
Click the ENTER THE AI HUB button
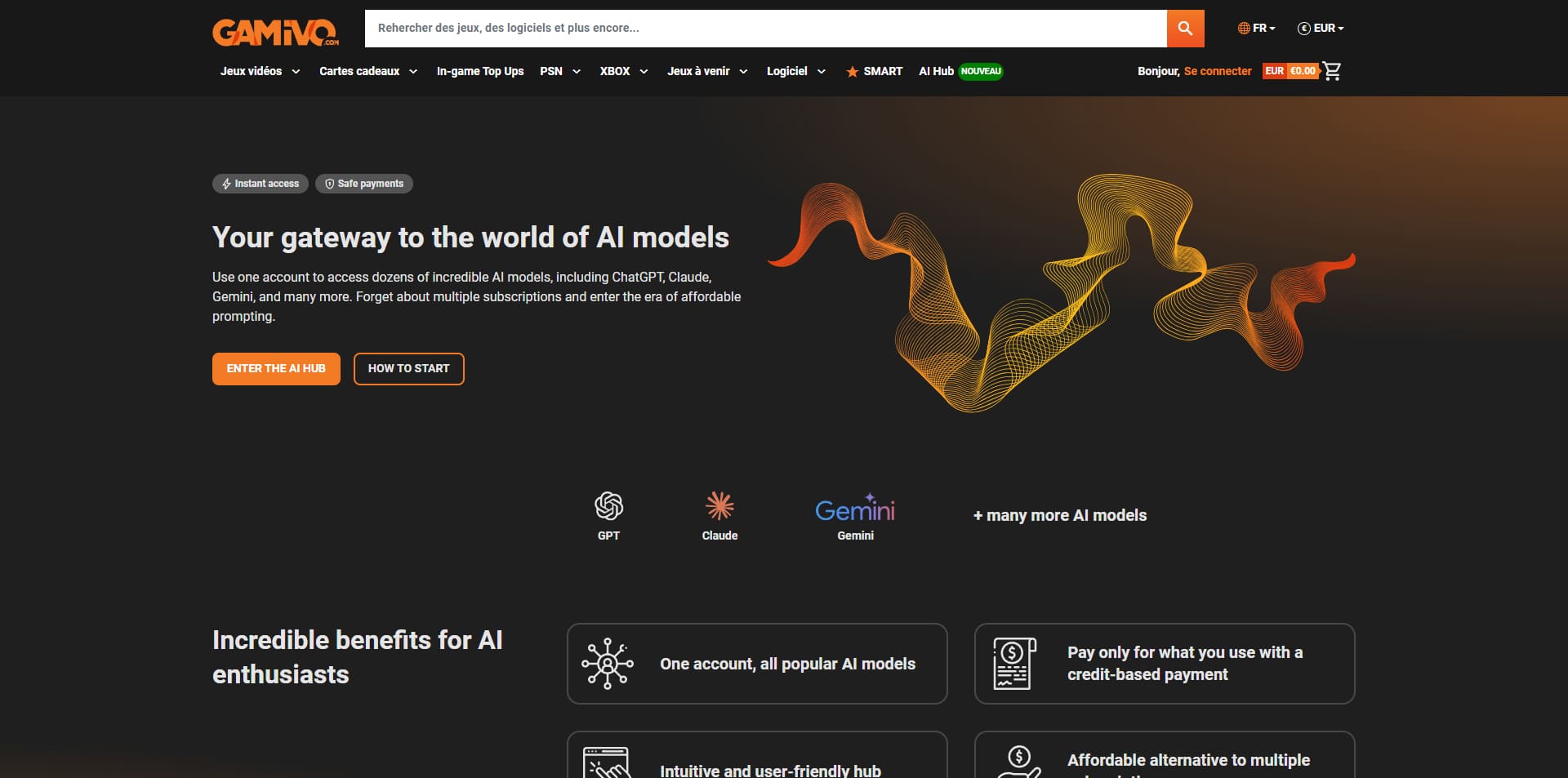[x=276, y=369]
